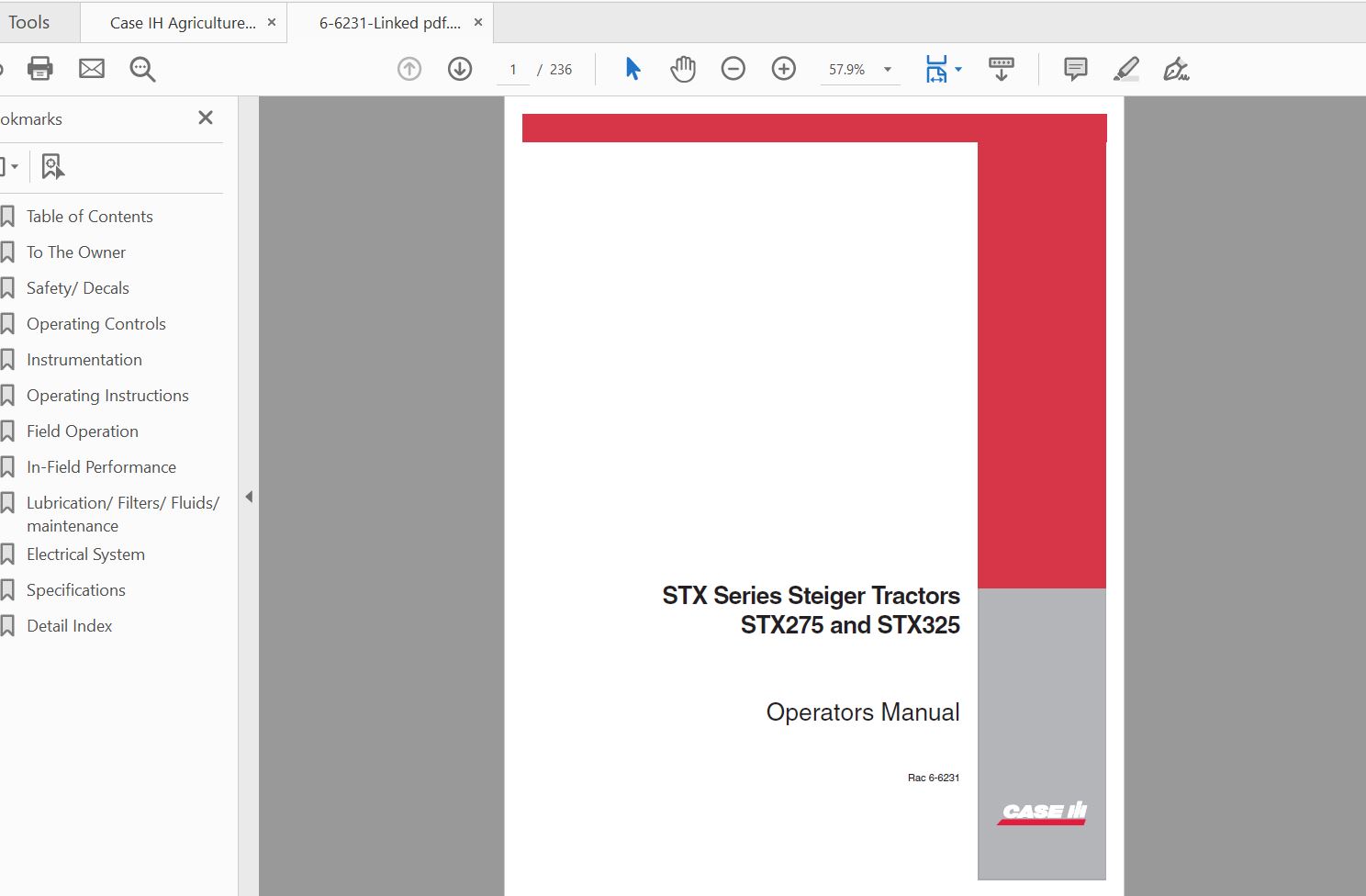Go to next page arrow
This screenshot has width=1366, height=896.
coord(460,69)
